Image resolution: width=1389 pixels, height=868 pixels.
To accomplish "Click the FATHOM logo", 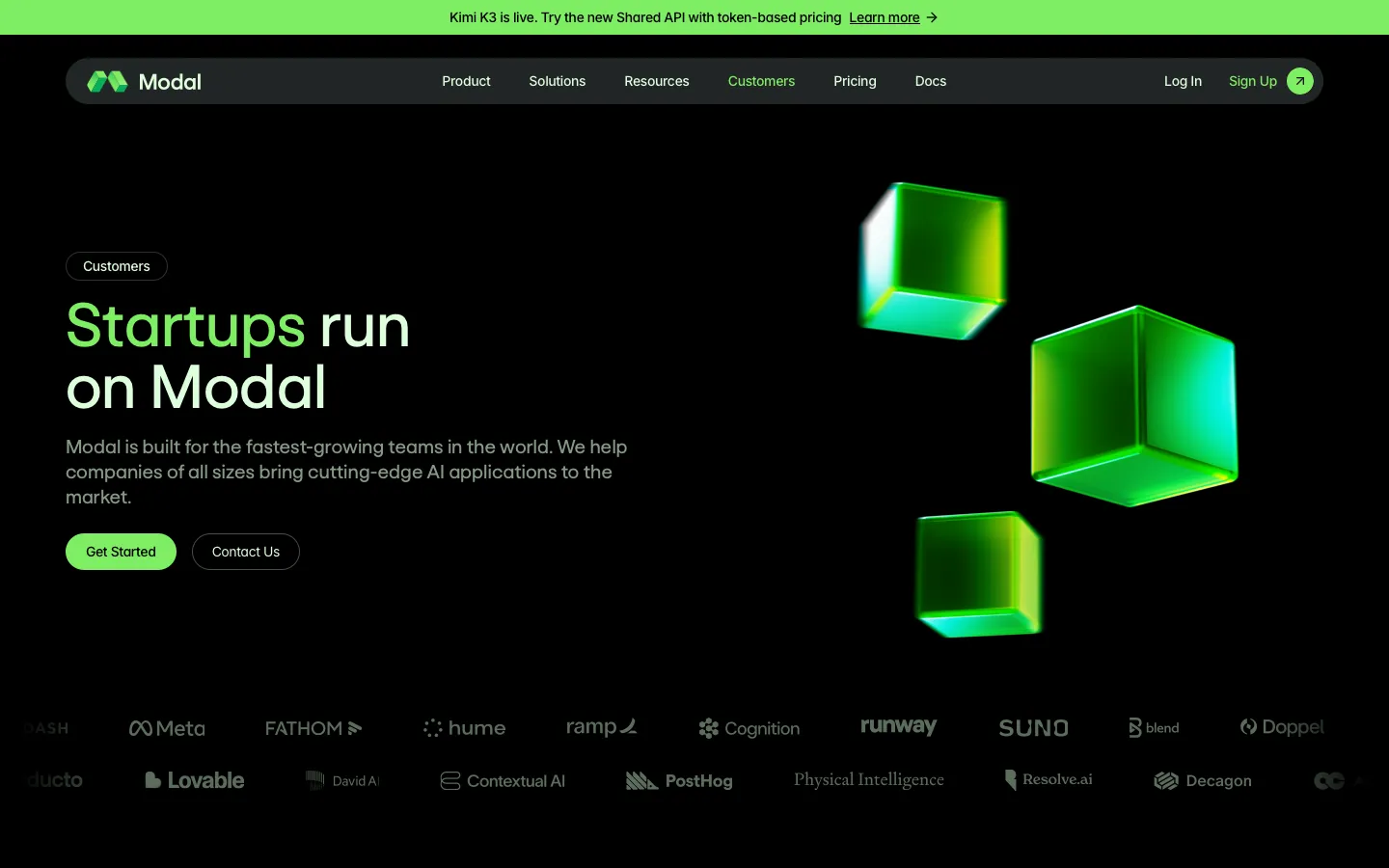I will pos(313,728).
